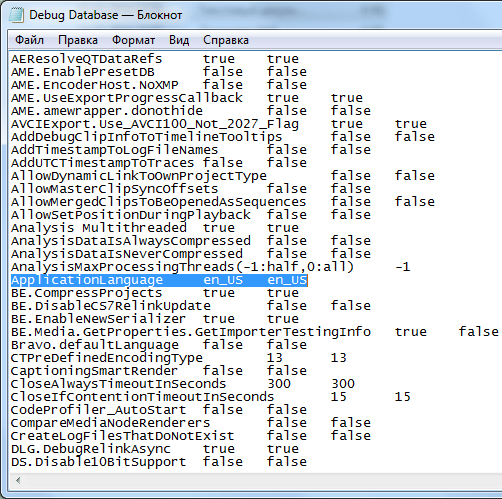Click AddUTCTimestampToTraces text
Viewport: 502px width, 499px height.
[102, 163]
